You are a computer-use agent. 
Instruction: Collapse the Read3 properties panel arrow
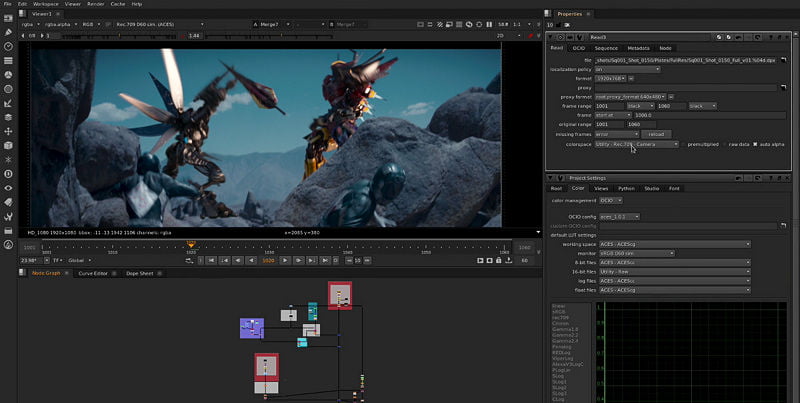(551, 37)
